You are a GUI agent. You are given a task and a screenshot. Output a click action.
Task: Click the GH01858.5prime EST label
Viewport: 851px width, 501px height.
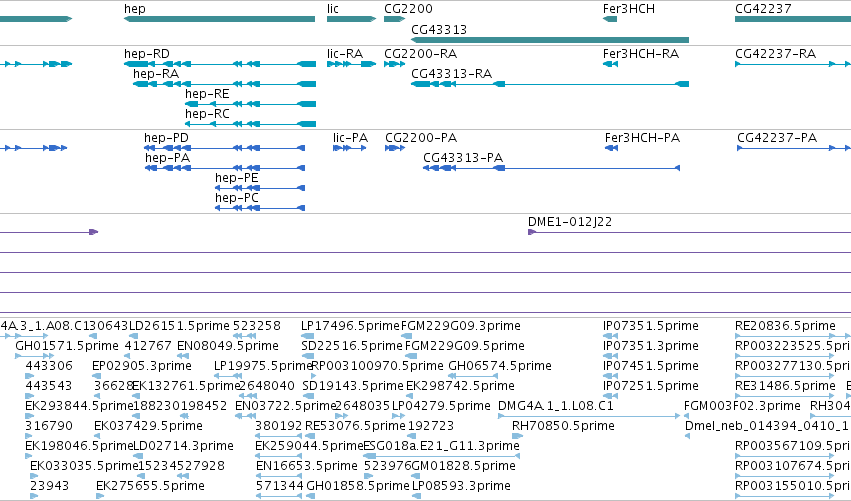358,486
